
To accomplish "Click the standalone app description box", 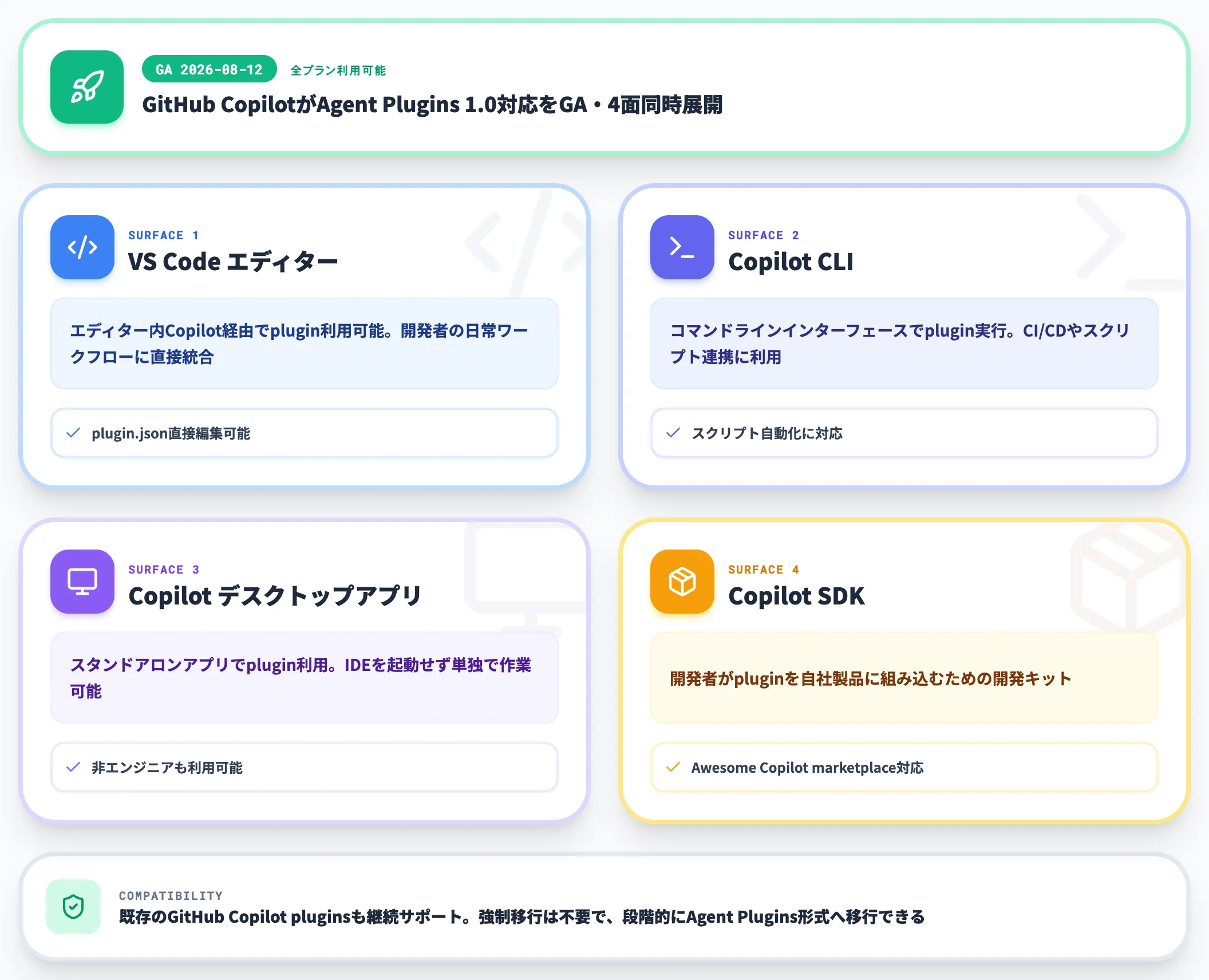I will (x=305, y=678).
